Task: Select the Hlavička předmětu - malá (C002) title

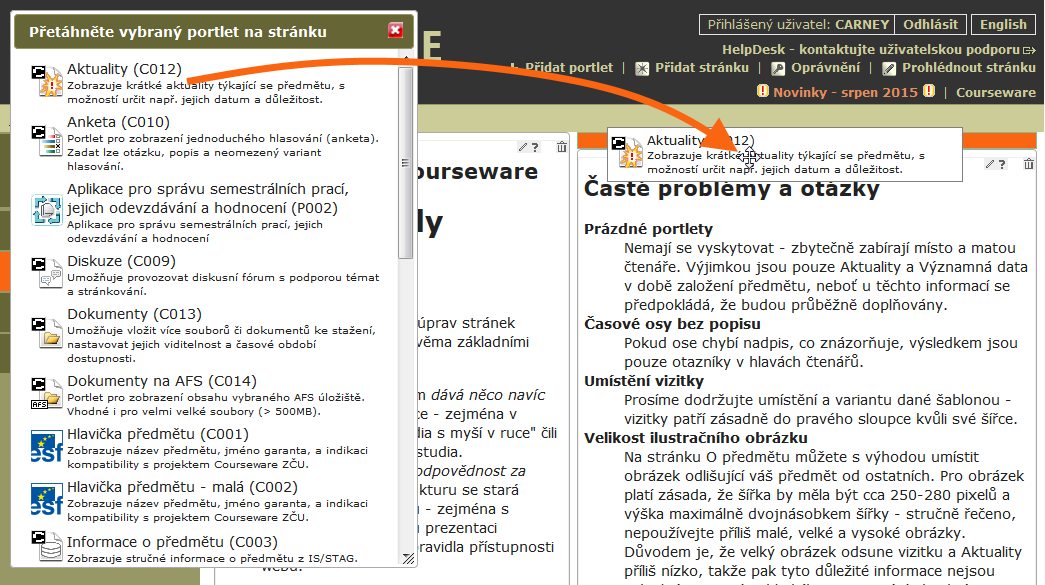Action: coord(182,487)
